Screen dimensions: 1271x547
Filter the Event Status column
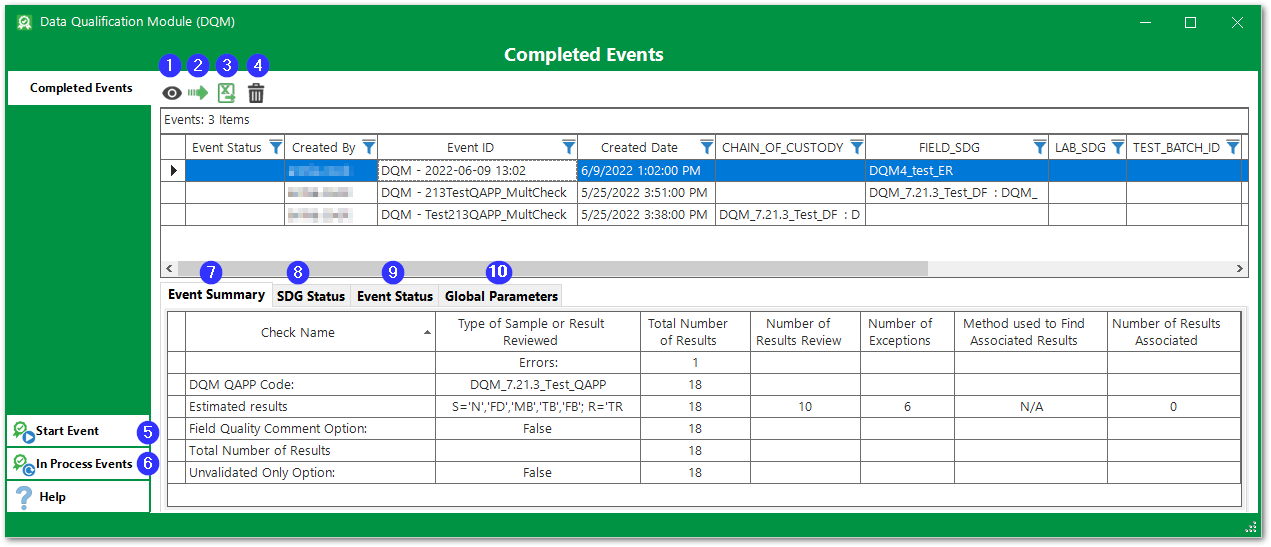click(x=274, y=147)
